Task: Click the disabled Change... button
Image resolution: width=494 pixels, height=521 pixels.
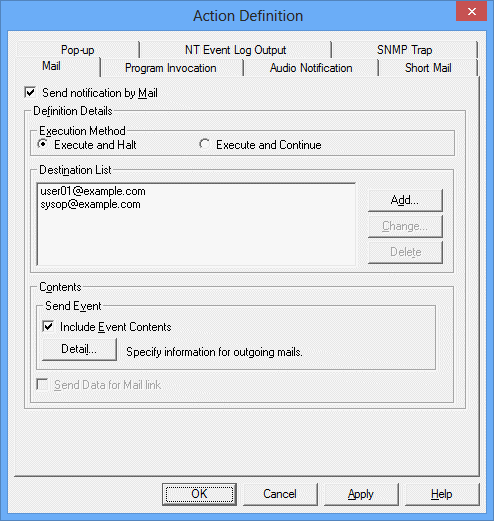Action: (405, 226)
